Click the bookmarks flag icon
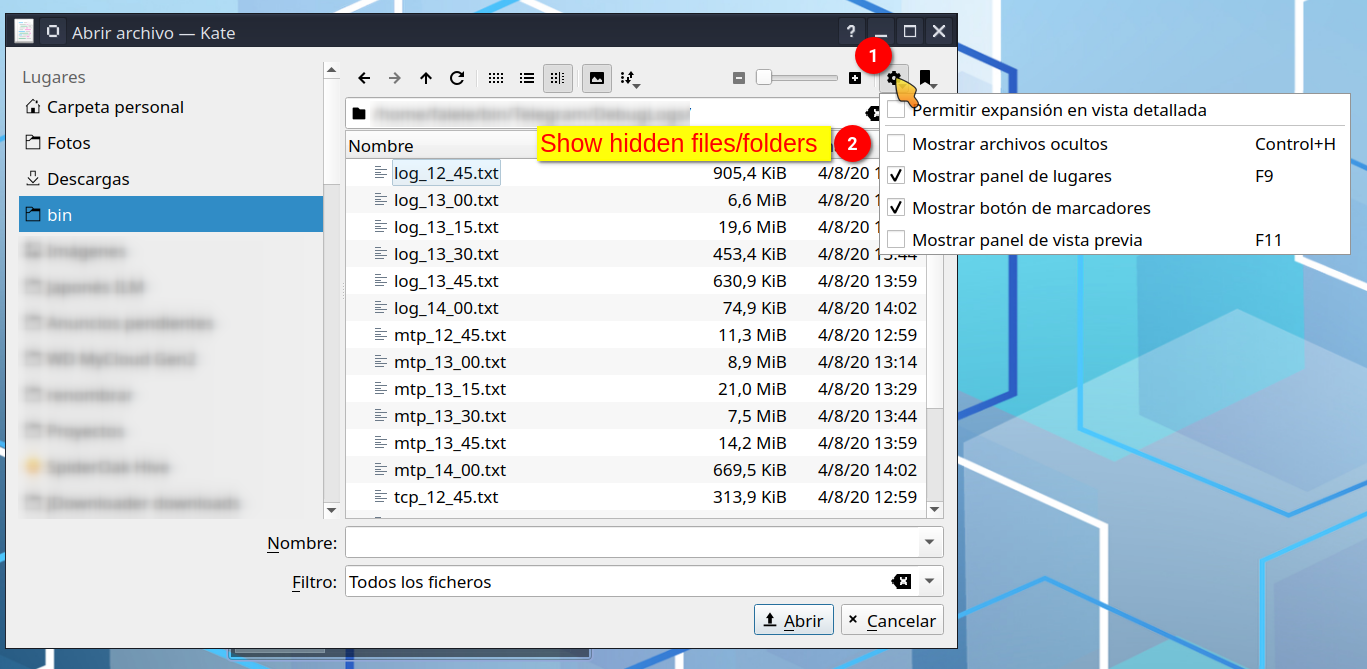Image resolution: width=1367 pixels, height=669 pixels. point(925,78)
